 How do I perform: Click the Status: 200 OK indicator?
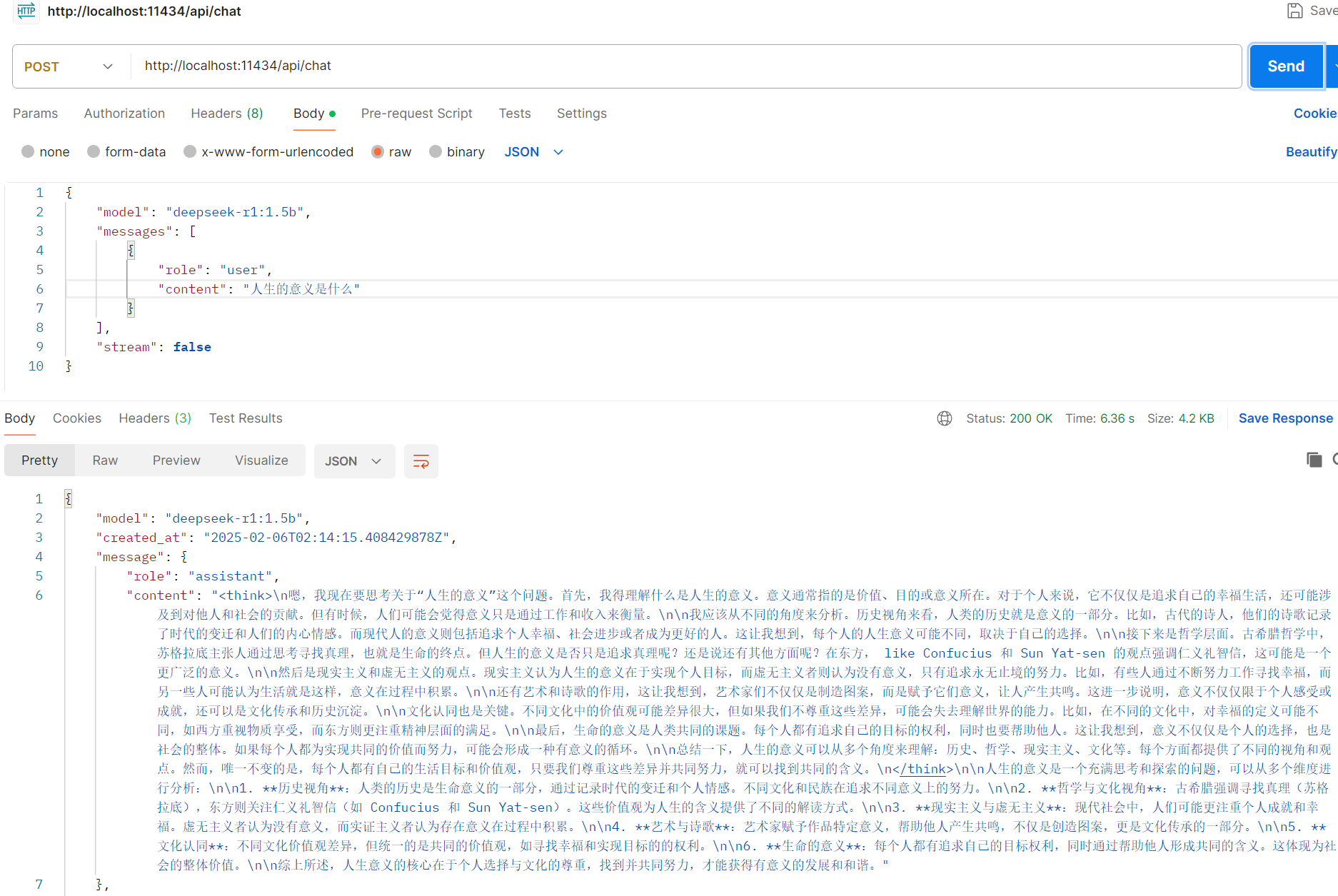[x=1009, y=418]
